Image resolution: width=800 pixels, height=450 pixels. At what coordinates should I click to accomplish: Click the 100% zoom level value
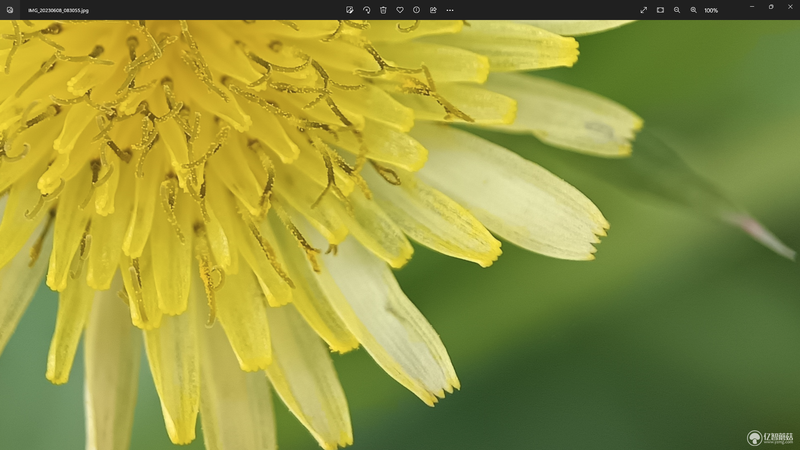click(x=711, y=10)
